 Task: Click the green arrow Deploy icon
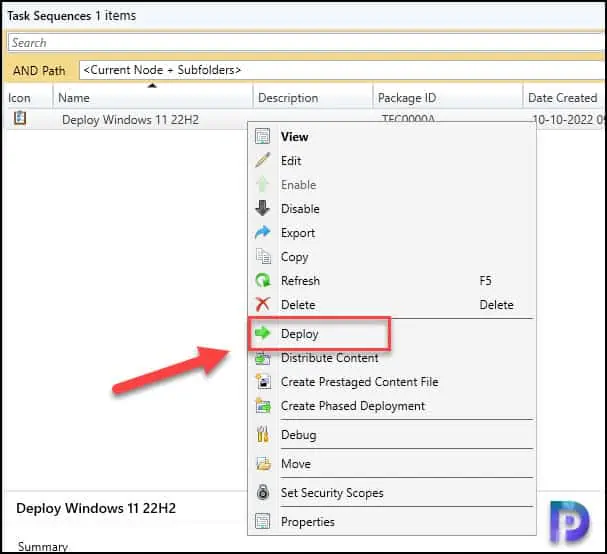click(x=263, y=333)
